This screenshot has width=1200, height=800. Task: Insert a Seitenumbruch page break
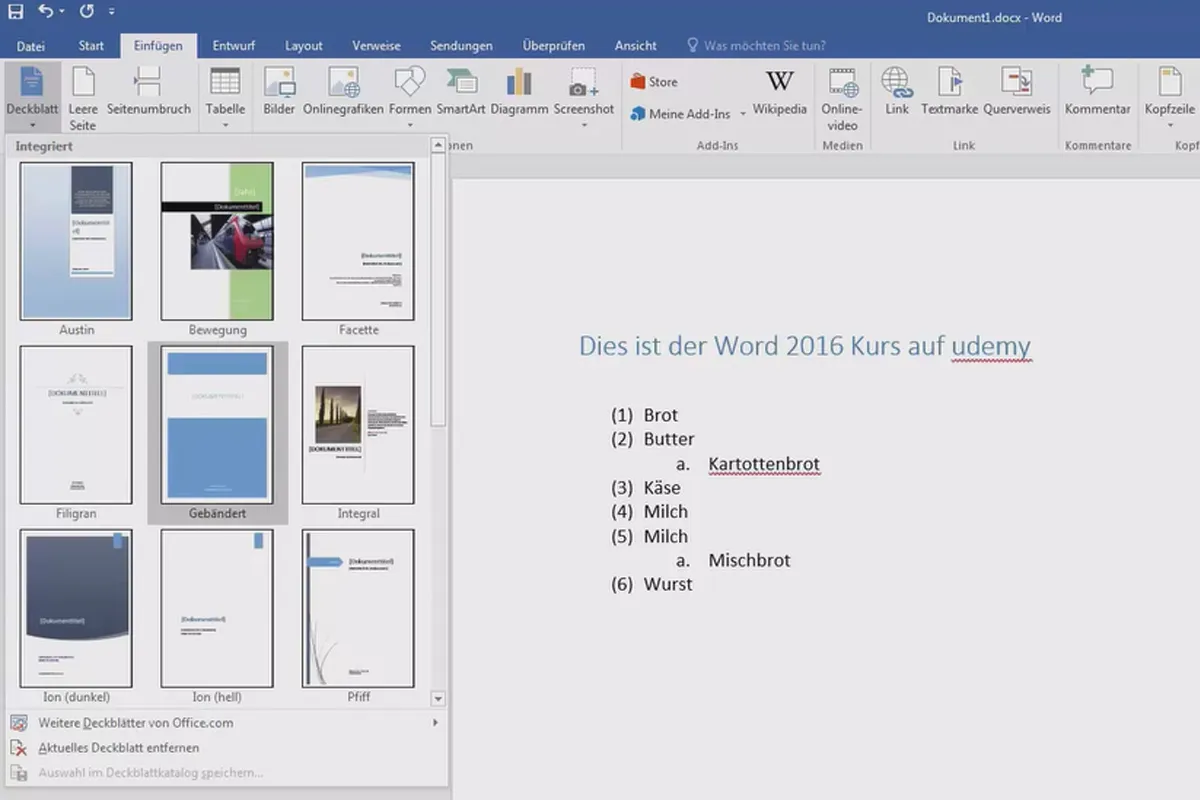point(148,90)
